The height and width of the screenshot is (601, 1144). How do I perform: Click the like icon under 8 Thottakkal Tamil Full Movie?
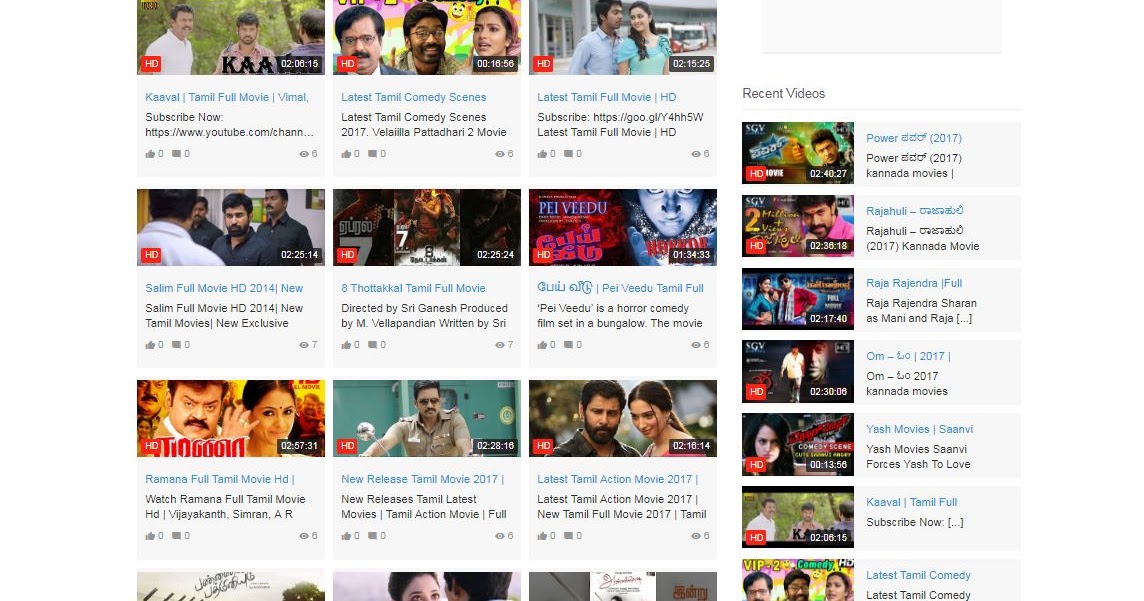(346, 345)
